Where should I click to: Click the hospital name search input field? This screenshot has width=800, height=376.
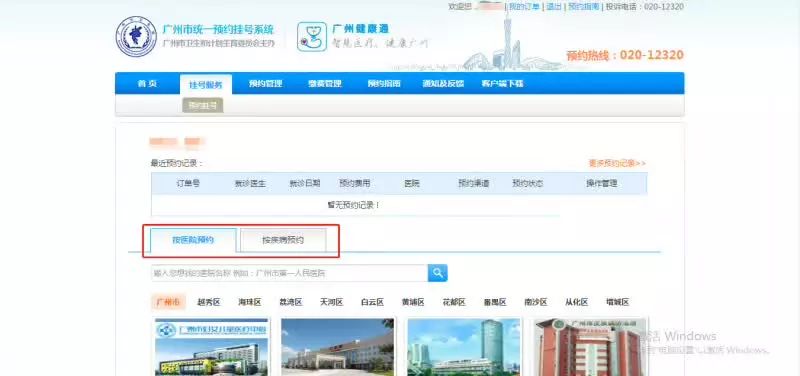289,273
